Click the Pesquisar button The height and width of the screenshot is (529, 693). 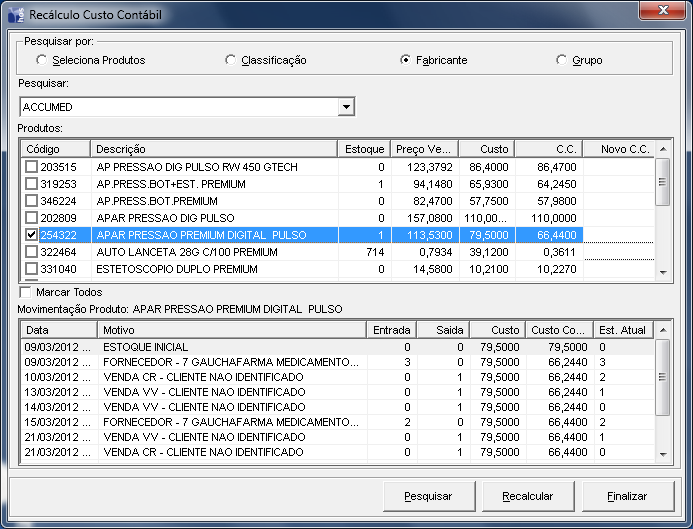429,496
